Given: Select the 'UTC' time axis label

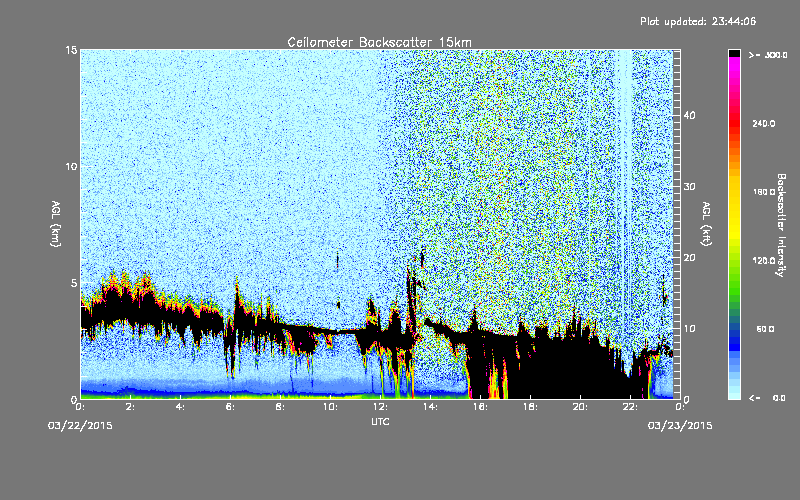Looking at the screenshot, I should (x=380, y=421).
